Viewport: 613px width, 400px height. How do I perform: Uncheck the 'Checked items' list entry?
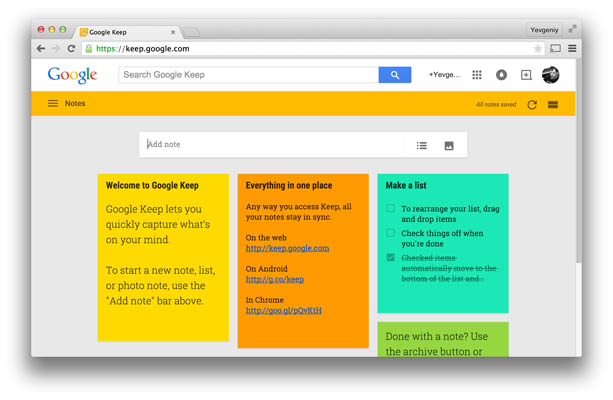point(390,257)
